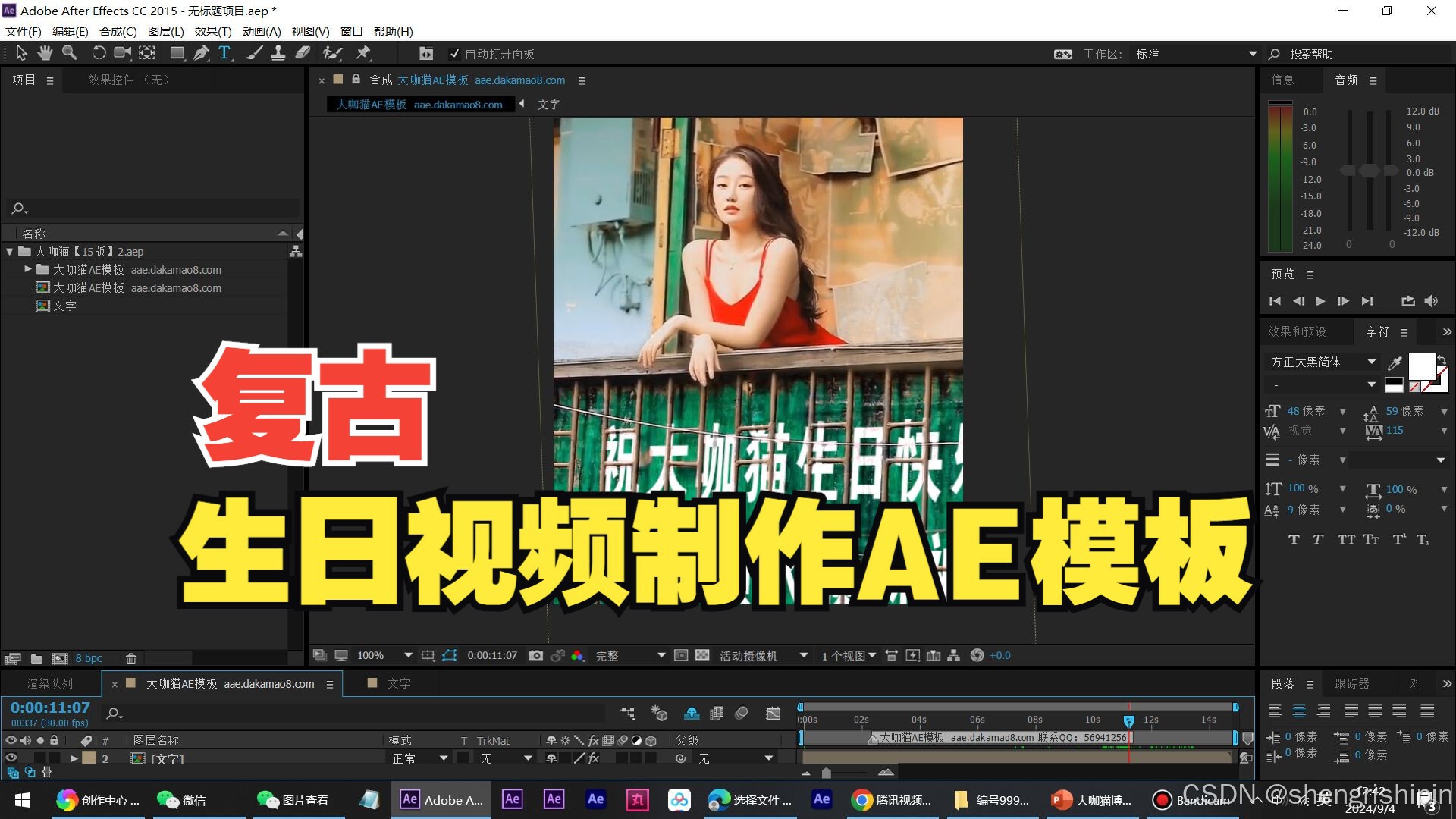This screenshot has height=819, width=1456.
Task: Select the Hand tool
Action: pos(45,53)
